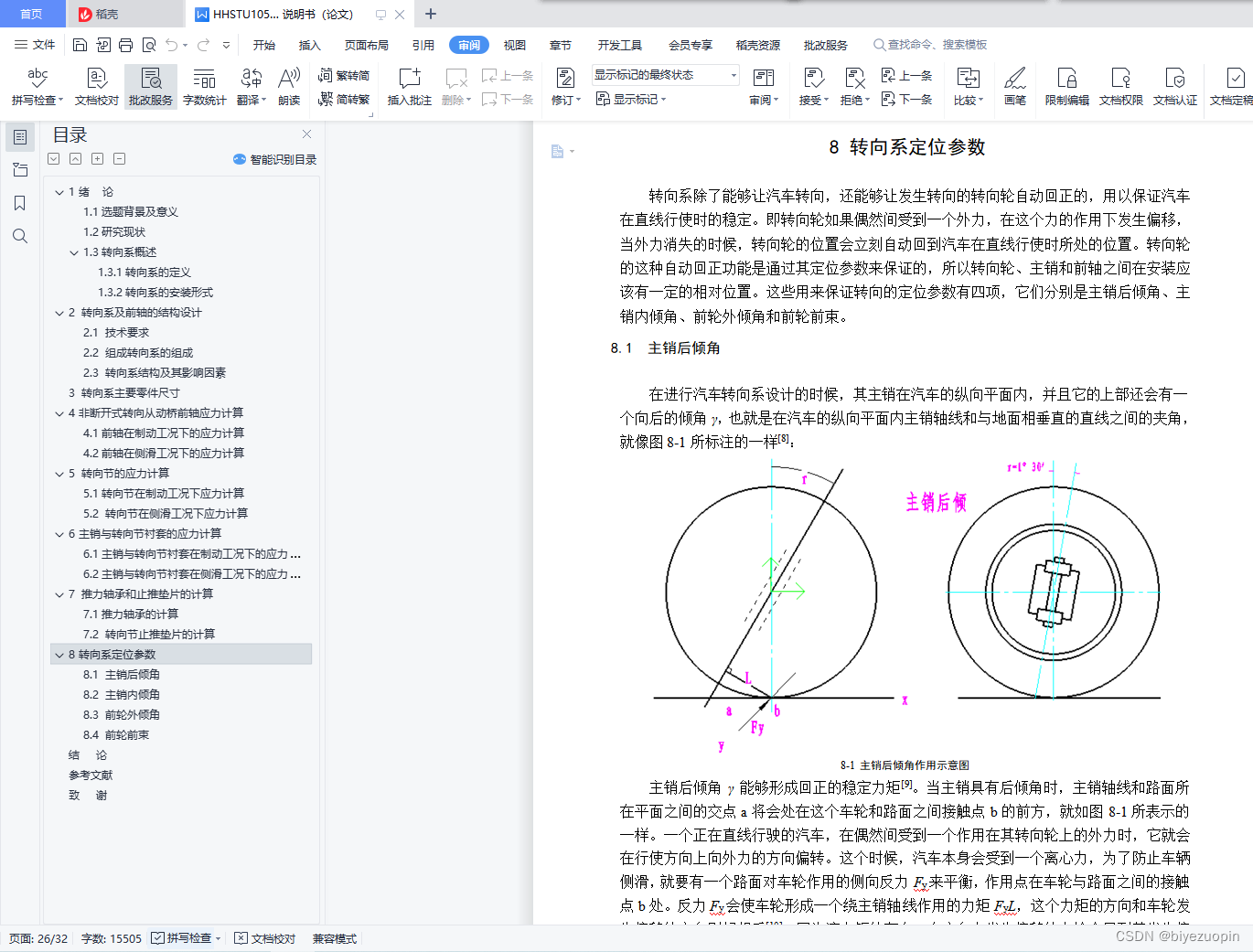This screenshot has width=1253, height=952.
Task: Open the 翻译 translate tool
Action: point(252,87)
